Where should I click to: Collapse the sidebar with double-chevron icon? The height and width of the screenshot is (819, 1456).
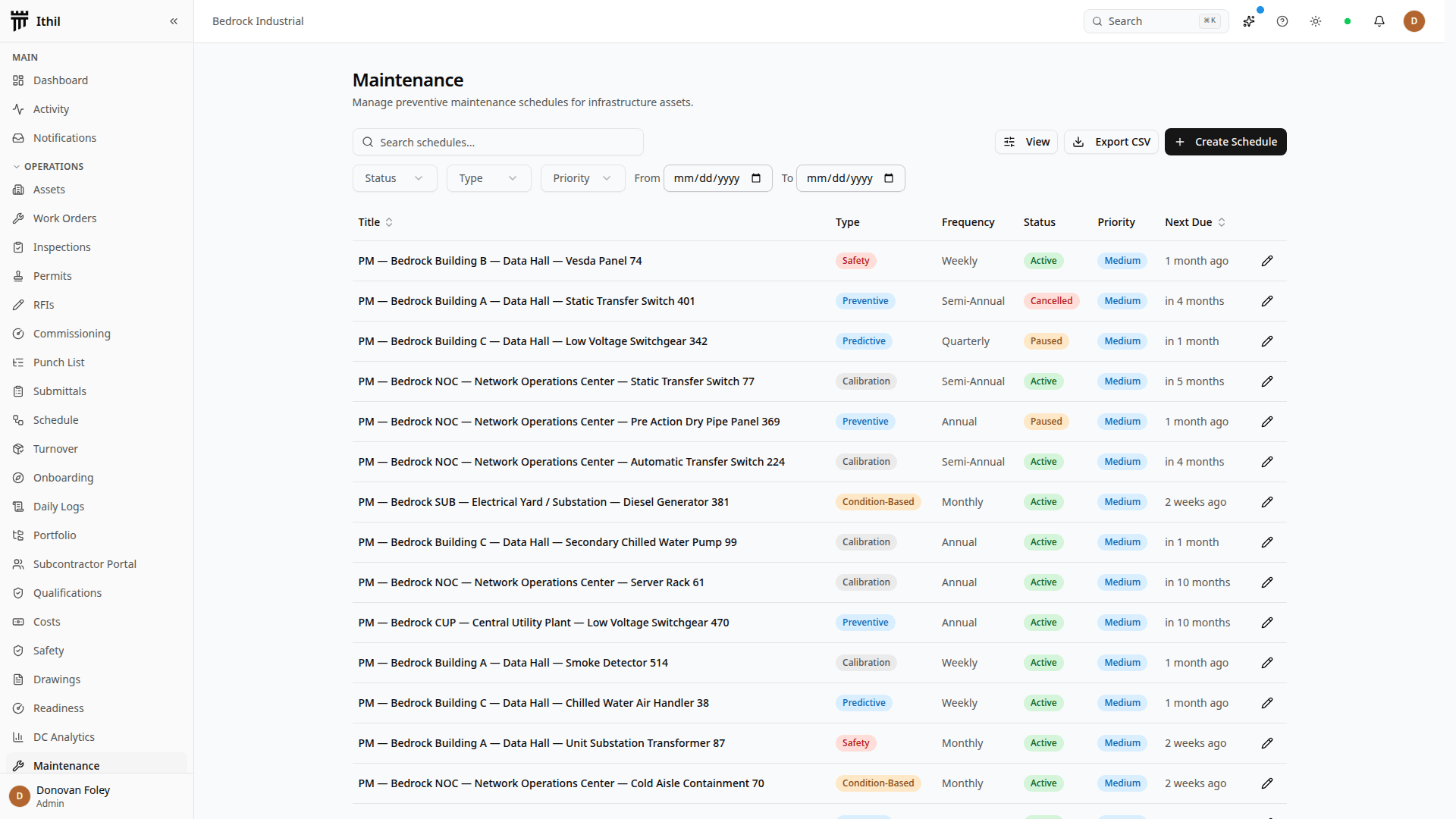pyautogui.click(x=174, y=21)
